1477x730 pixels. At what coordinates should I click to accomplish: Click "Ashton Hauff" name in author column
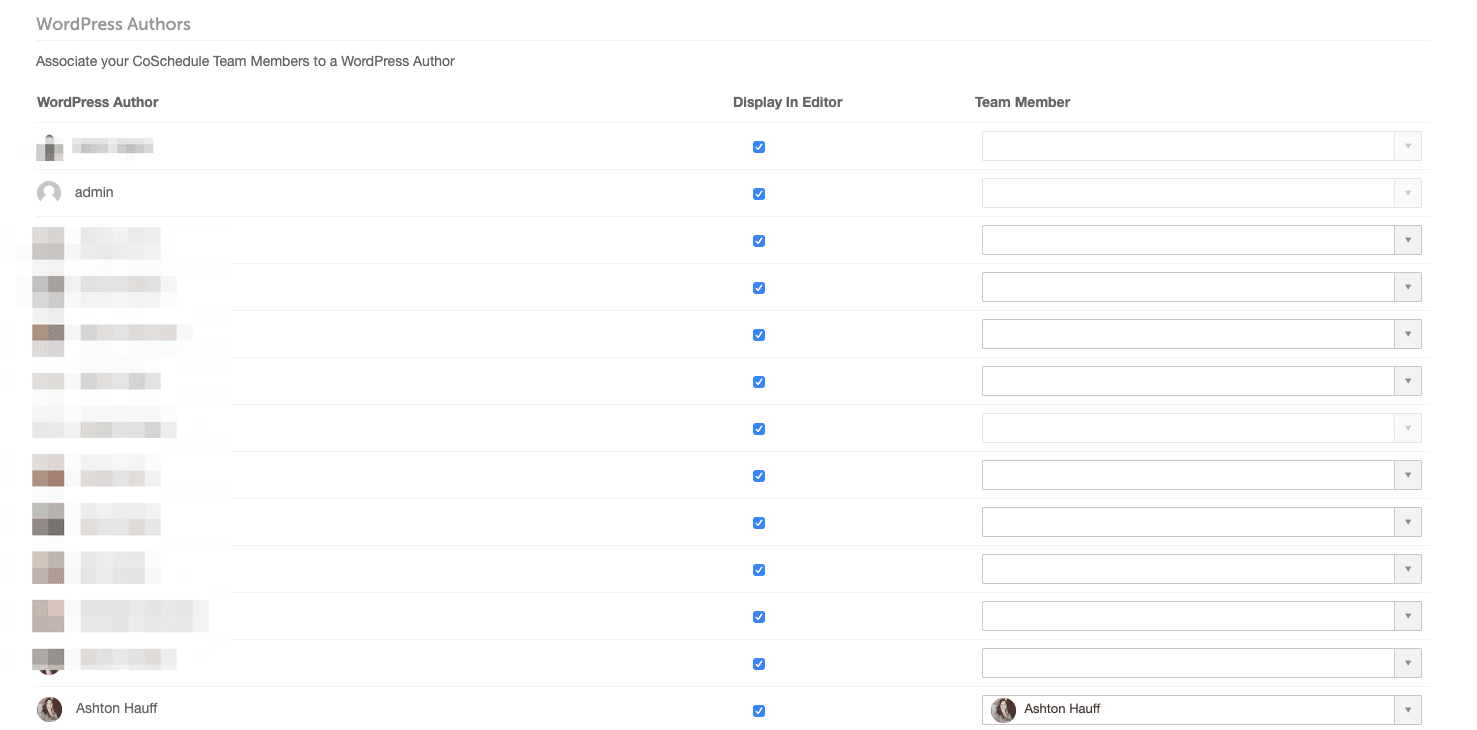pyautogui.click(x=117, y=708)
